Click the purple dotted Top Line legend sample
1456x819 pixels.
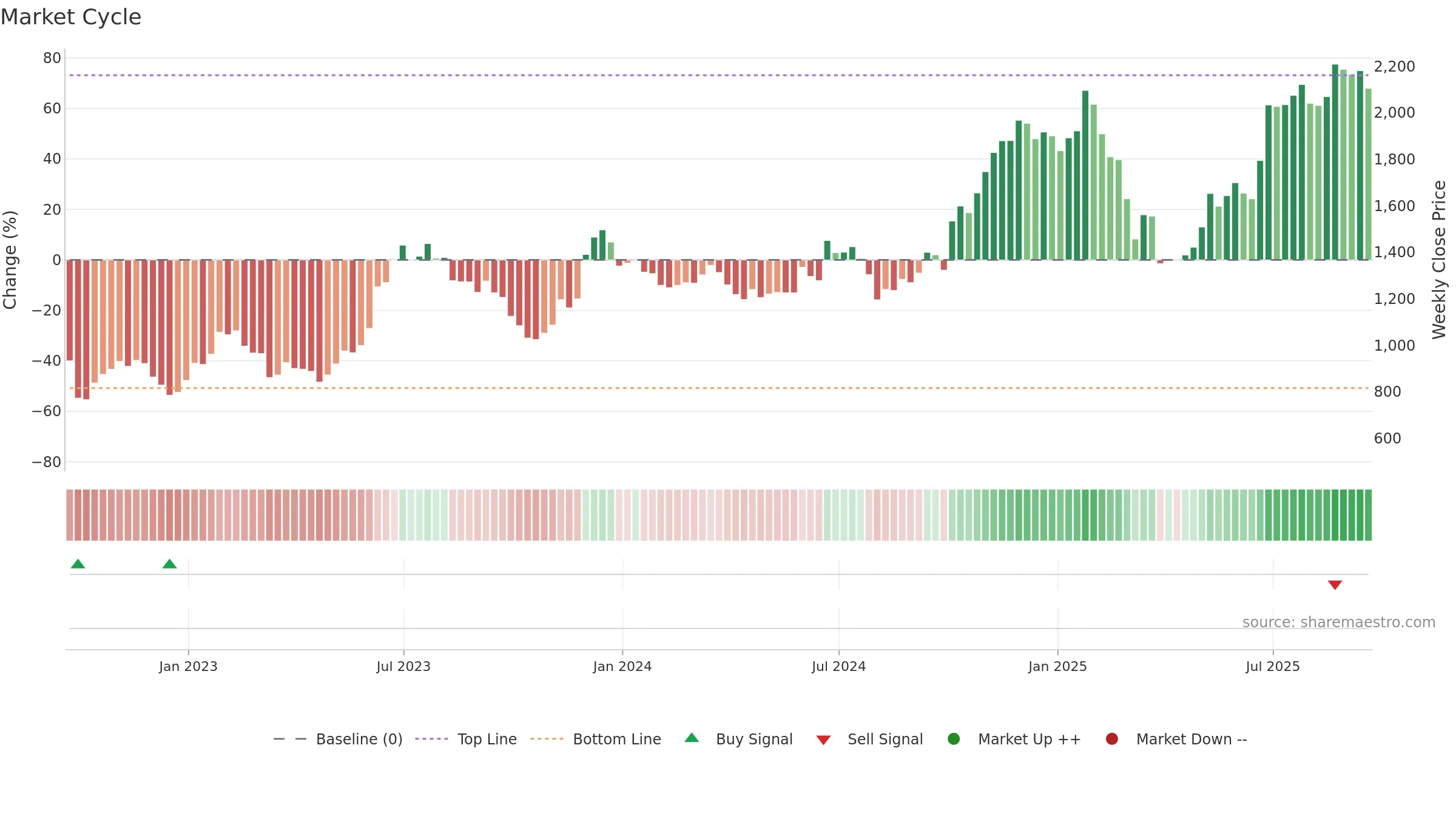(x=431, y=739)
